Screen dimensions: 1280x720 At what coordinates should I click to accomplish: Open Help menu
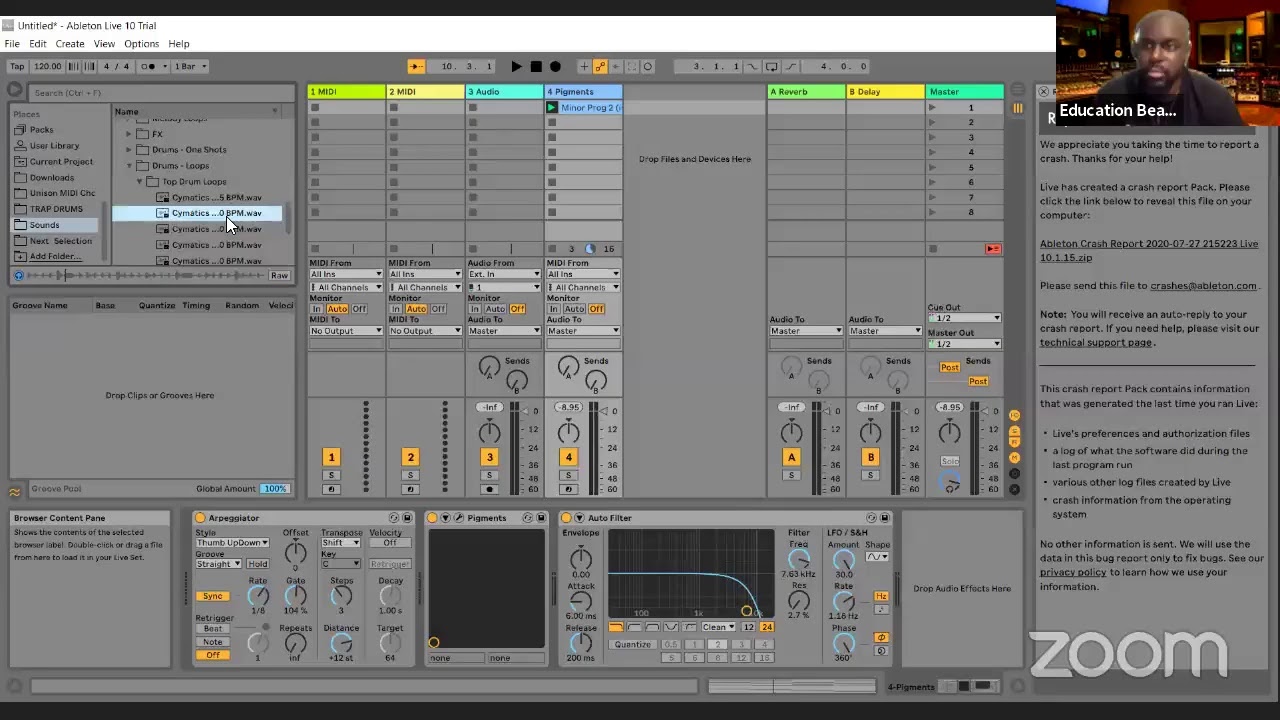[179, 44]
